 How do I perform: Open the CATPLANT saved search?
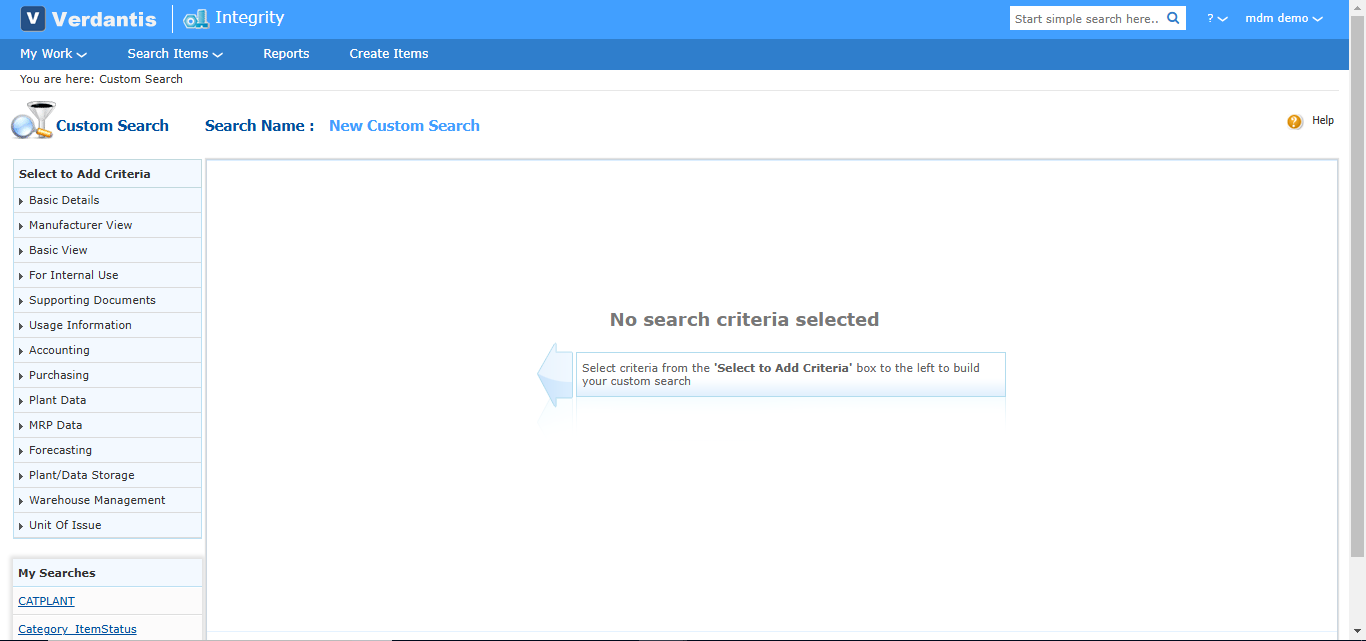pos(46,601)
